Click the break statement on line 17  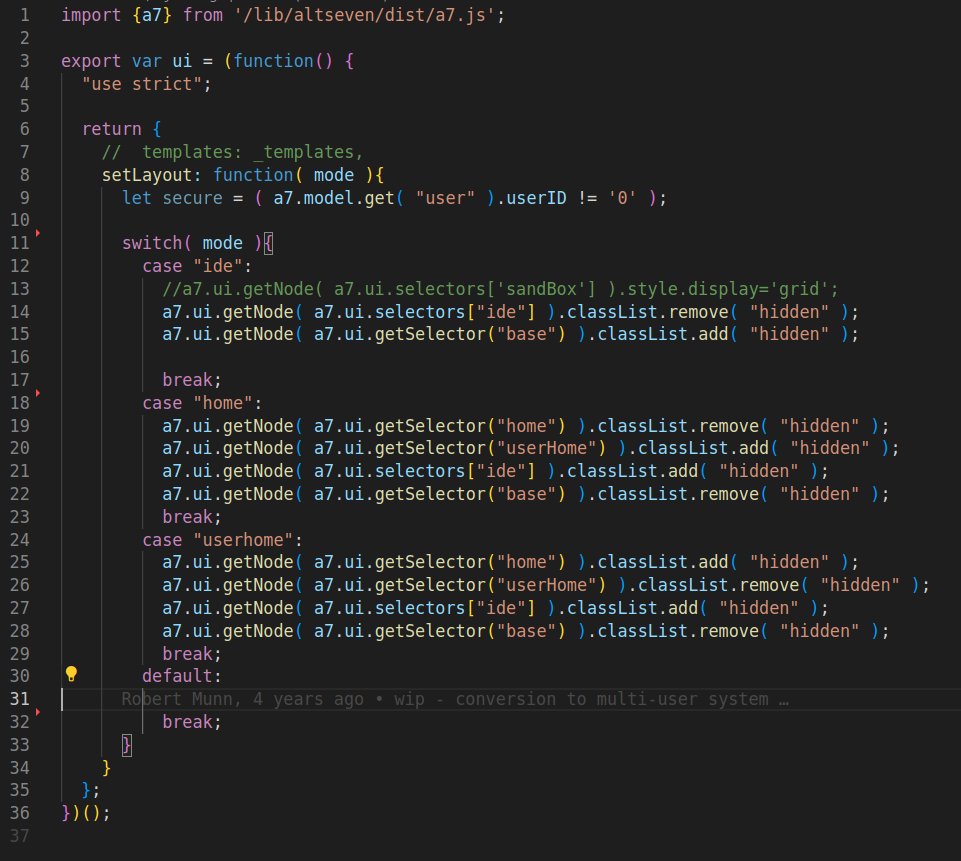191,380
